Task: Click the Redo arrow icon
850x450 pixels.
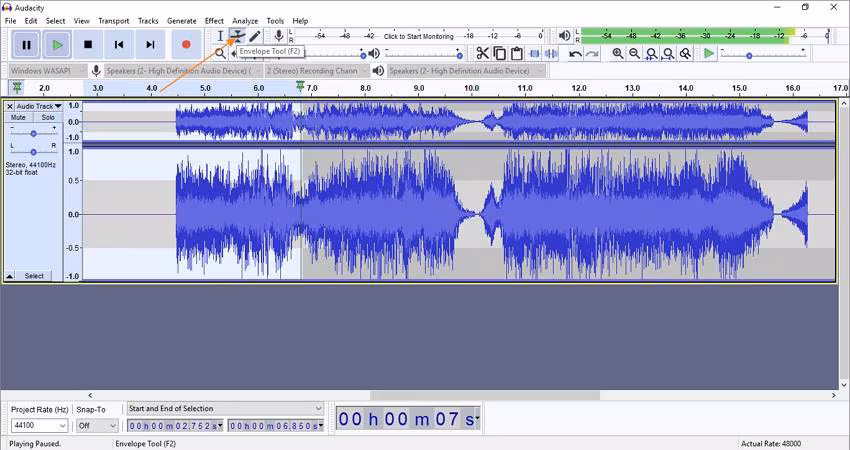Action: (593, 53)
